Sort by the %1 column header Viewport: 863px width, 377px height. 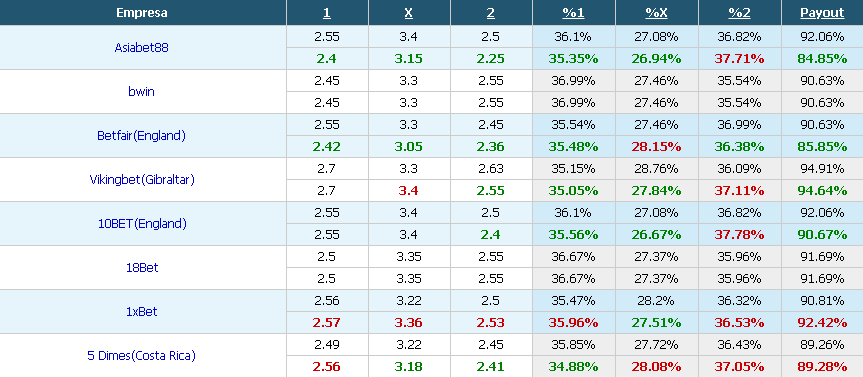pos(573,13)
